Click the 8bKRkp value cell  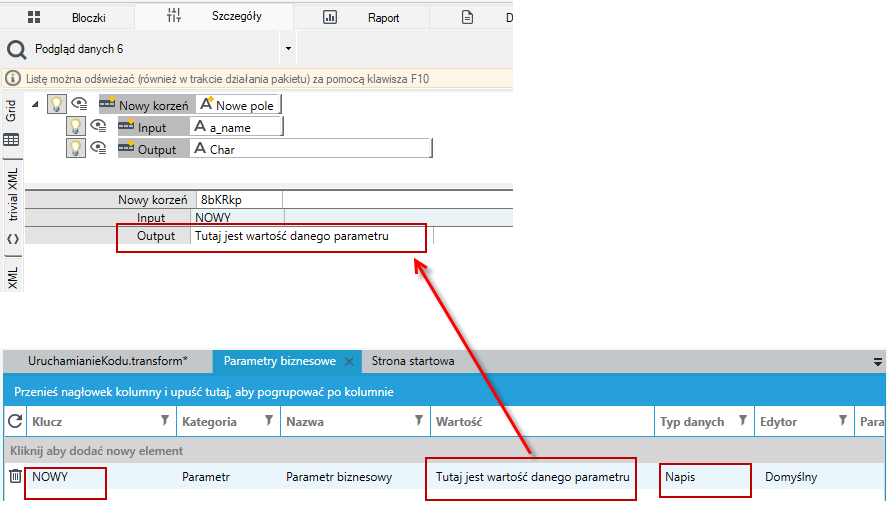239,200
